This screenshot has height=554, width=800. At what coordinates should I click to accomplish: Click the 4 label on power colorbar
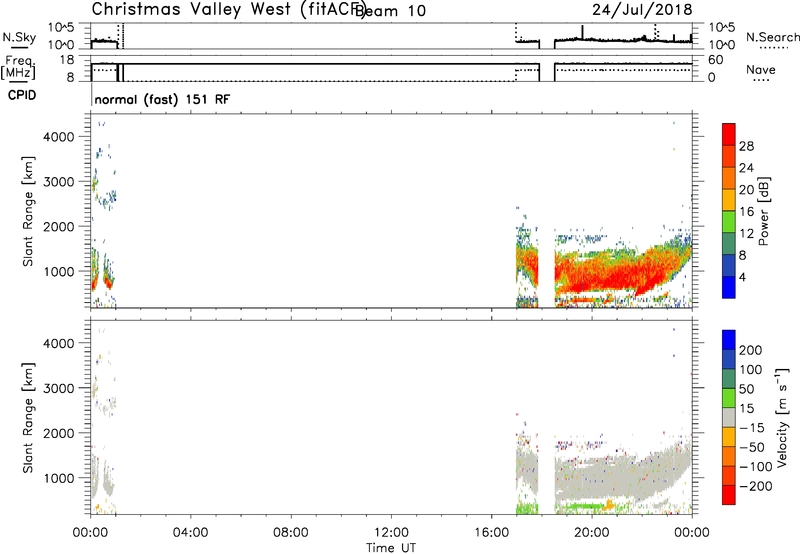[x=742, y=277]
